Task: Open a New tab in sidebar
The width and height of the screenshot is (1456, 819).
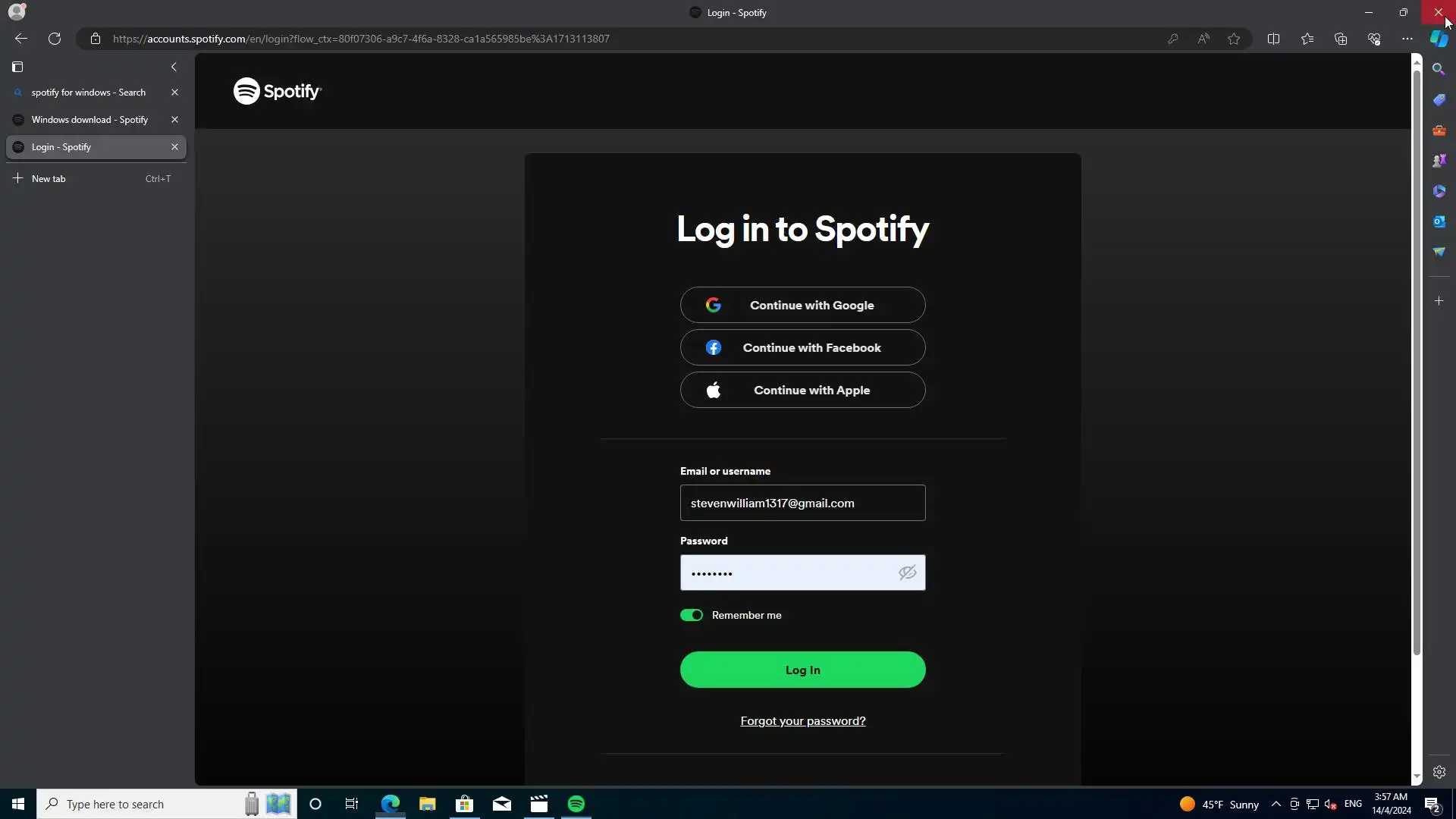Action: tap(49, 179)
